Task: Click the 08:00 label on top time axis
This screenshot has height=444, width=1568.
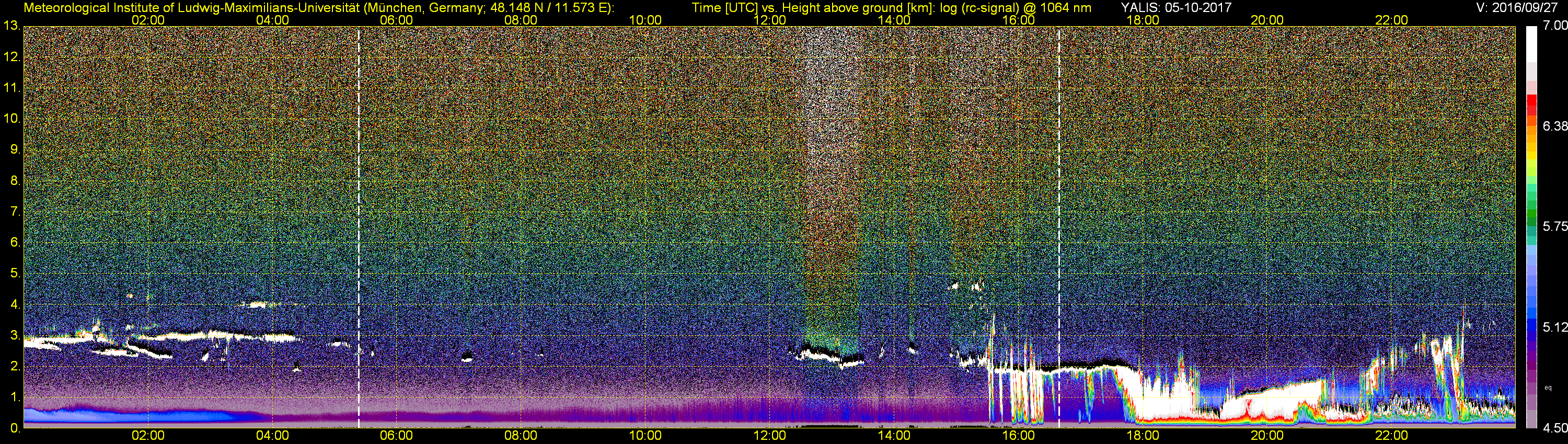Action: point(521,20)
